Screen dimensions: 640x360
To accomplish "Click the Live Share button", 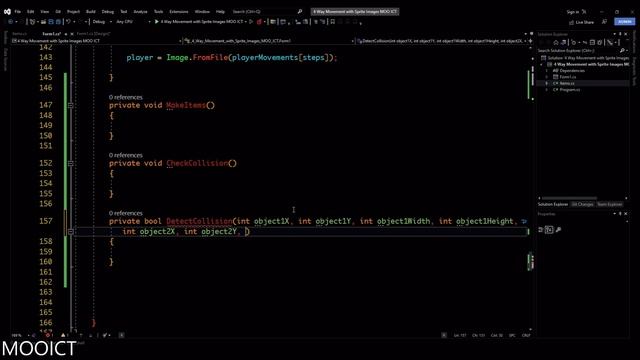I will click(x=581, y=22).
